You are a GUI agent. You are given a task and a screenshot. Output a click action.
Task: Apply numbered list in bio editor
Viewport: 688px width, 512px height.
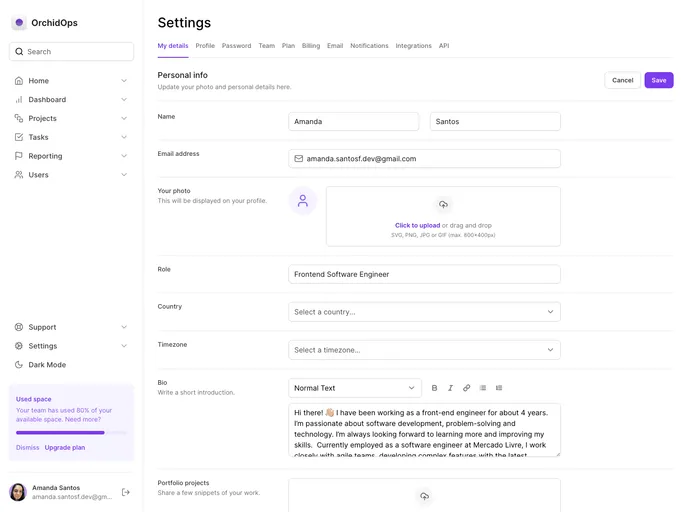(499, 388)
